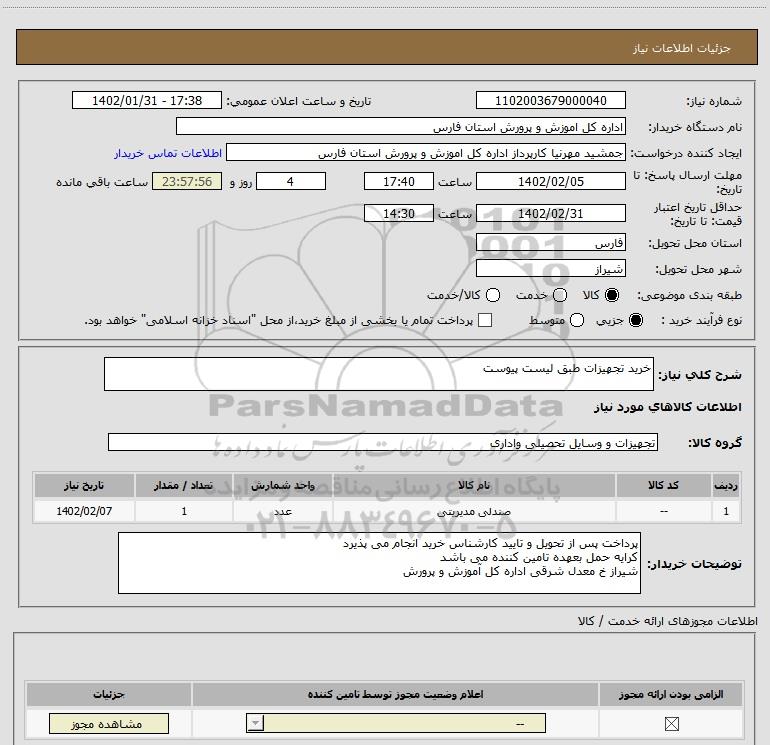
Task: Toggle the الزامی بودن ارائه مجوز checkbox
Action: pos(671,723)
